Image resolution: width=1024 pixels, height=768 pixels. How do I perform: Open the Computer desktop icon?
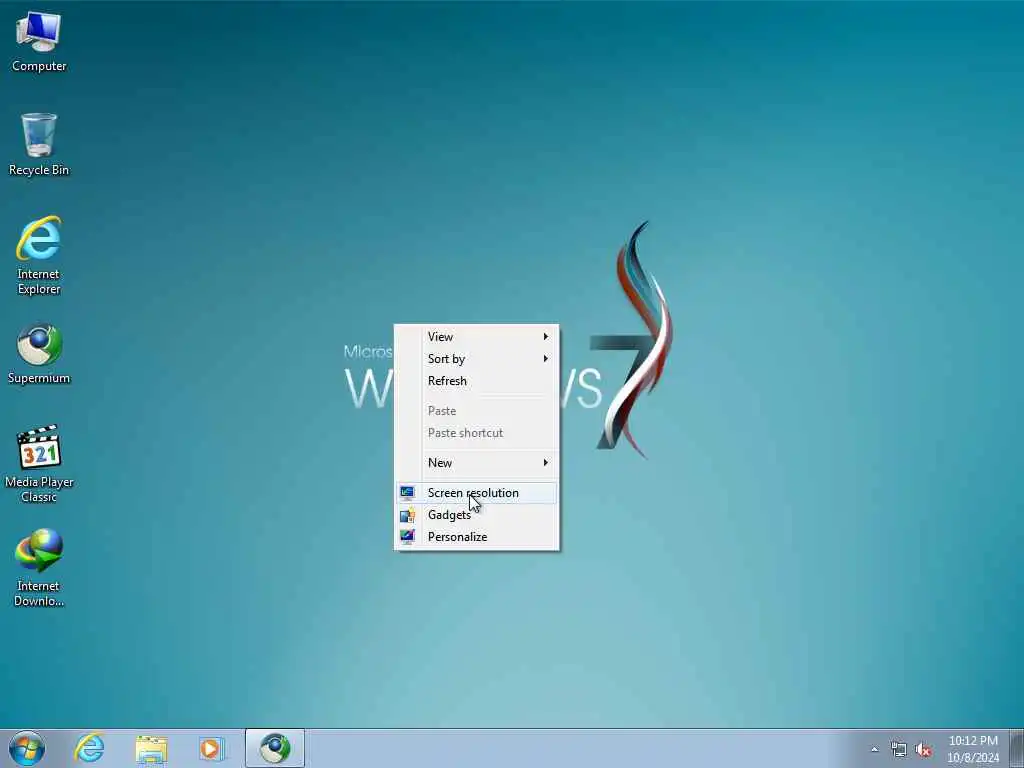click(x=39, y=42)
